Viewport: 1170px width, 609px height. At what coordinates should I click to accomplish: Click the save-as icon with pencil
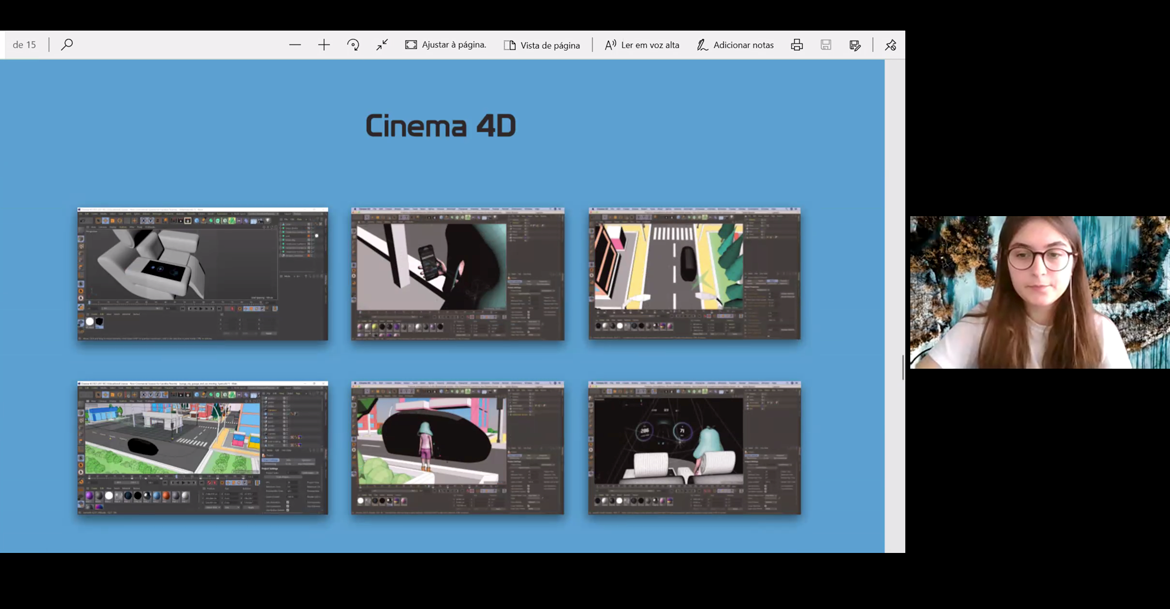click(x=855, y=45)
